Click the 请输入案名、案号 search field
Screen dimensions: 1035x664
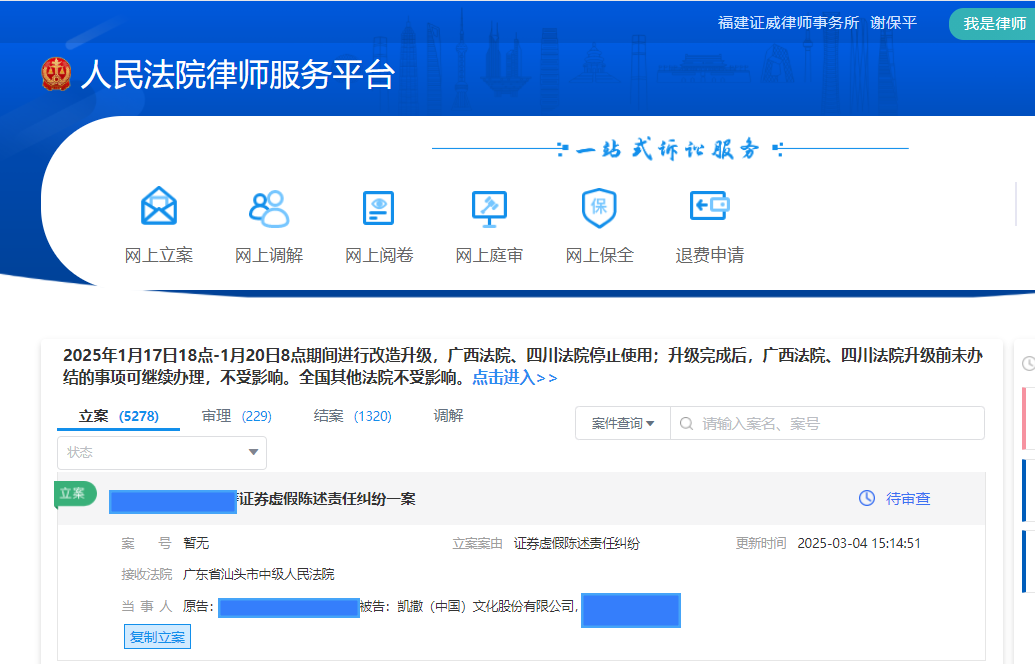(827, 423)
